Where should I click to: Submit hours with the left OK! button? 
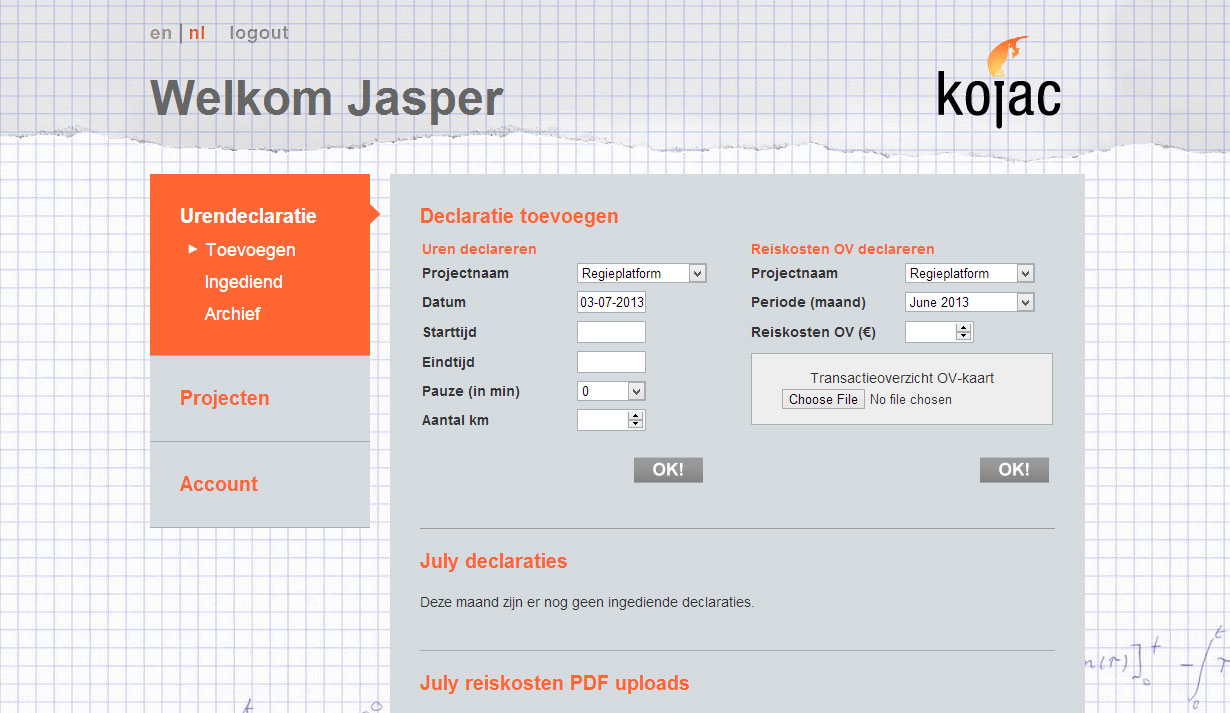(x=668, y=470)
